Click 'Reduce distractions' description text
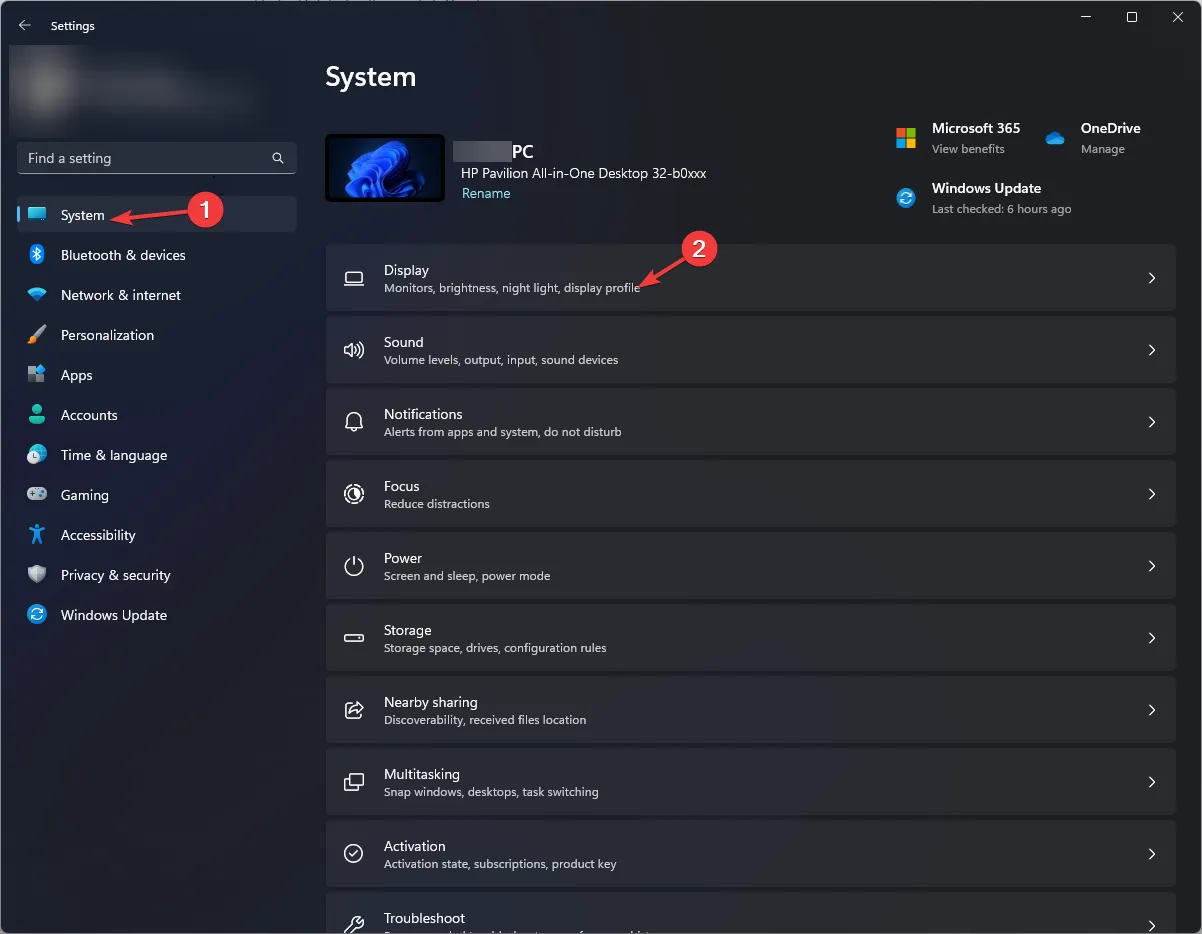Screen dimensions: 1202x934 pos(437,504)
